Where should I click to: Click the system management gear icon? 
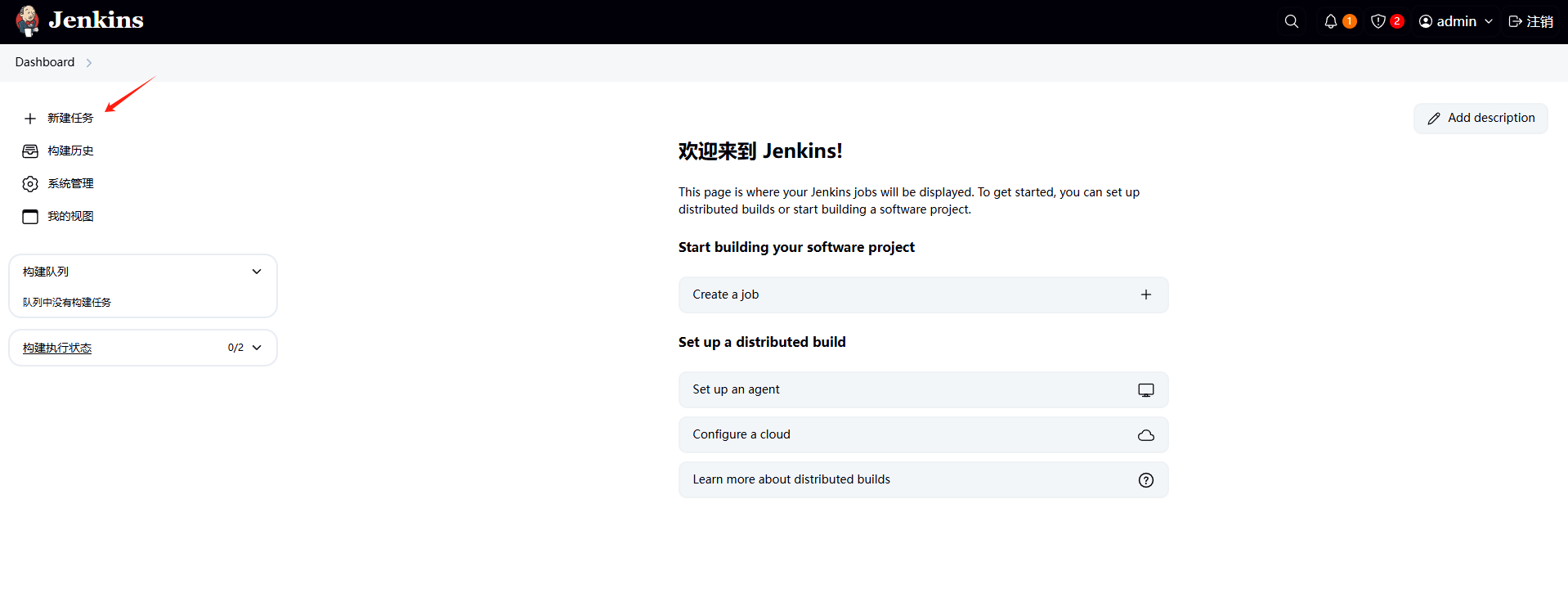(30, 184)
